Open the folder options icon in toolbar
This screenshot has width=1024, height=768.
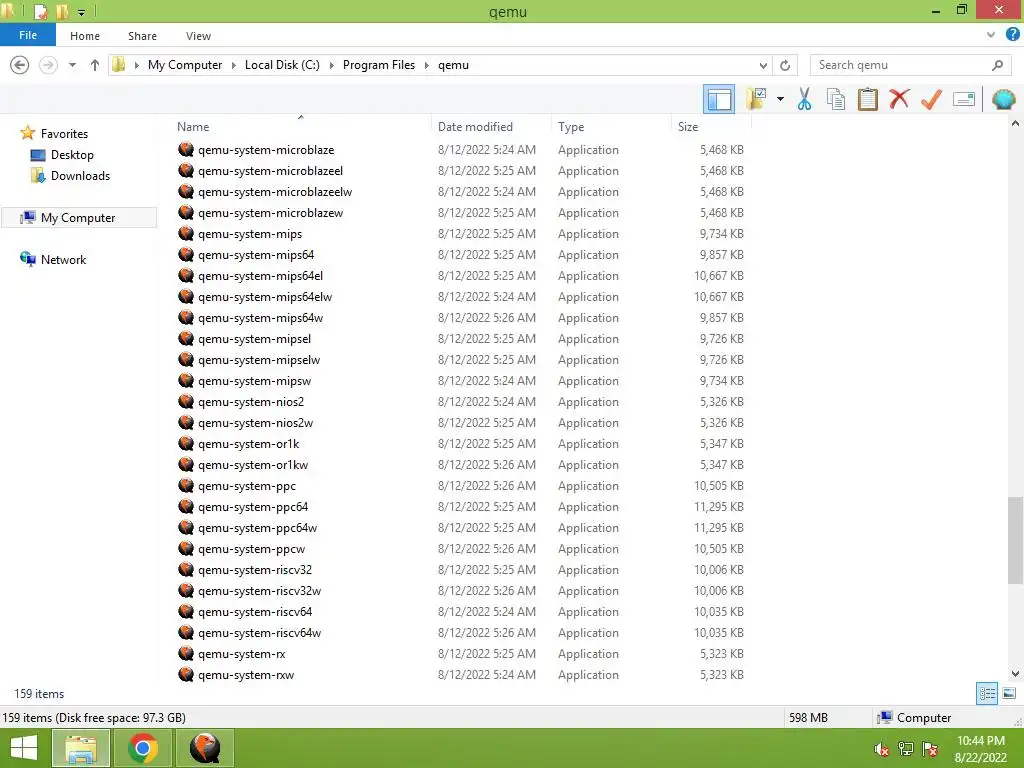click(756, 99)
